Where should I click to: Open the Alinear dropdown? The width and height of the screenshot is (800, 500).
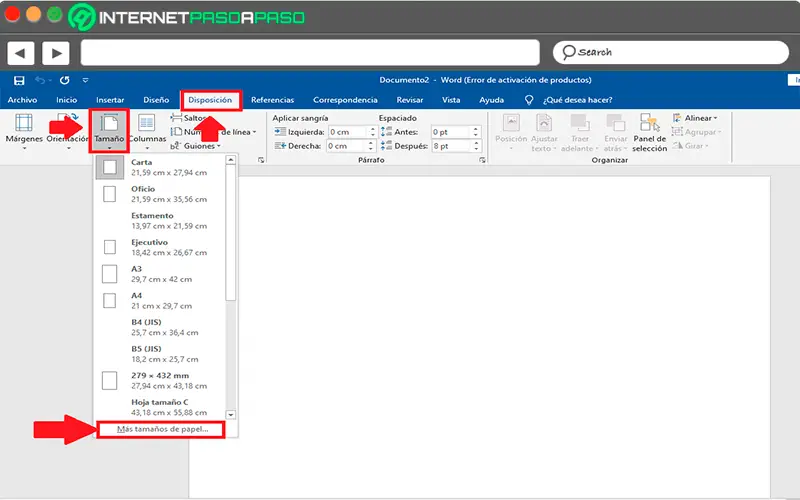(x=695, y=118)
